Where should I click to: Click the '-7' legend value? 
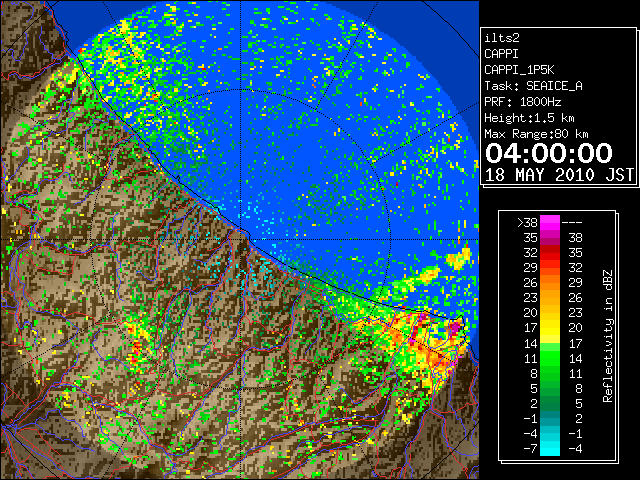(x=531, y=448)
